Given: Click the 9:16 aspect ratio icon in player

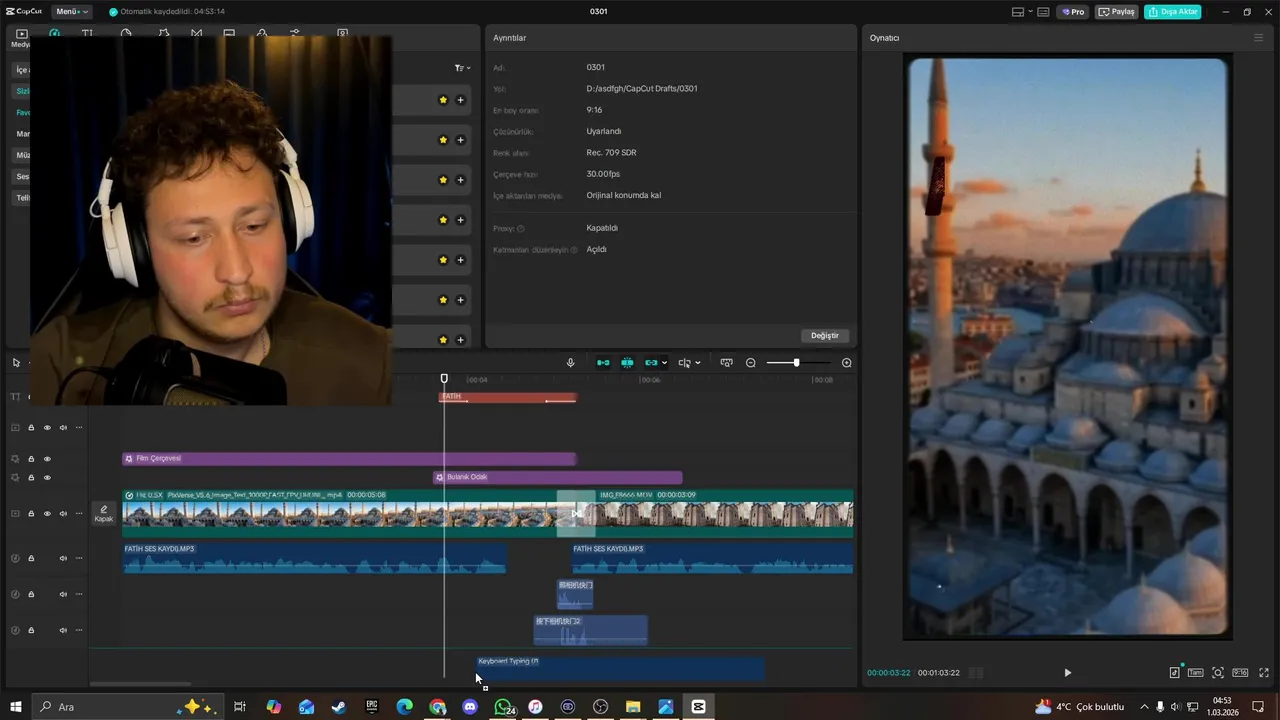Looking at the screenshot, I should (1240, 673).
